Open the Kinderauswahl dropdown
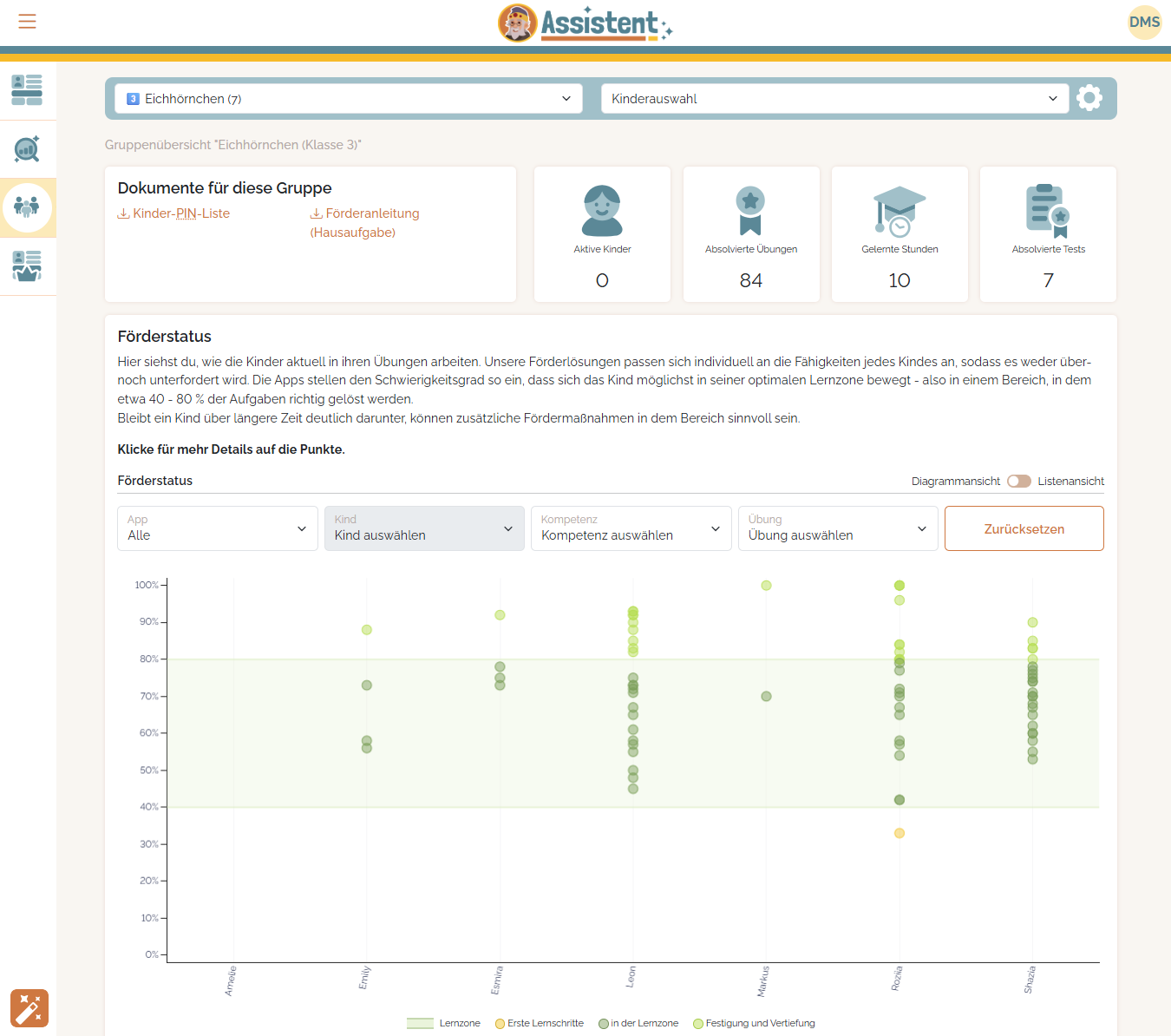Viewport: 1171px width, 1036px height. [x=833, y=99]
